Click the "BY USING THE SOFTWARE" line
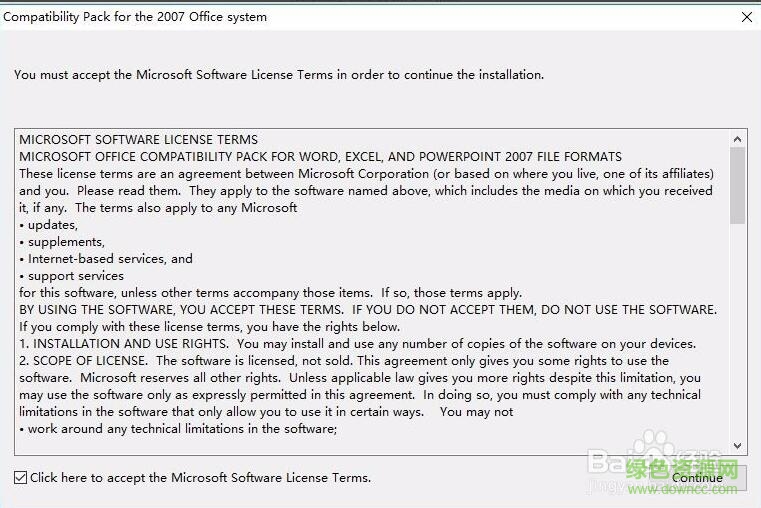The height and width of the screenshot is (508, 761). pyautogui.click(x=367, y=310)
